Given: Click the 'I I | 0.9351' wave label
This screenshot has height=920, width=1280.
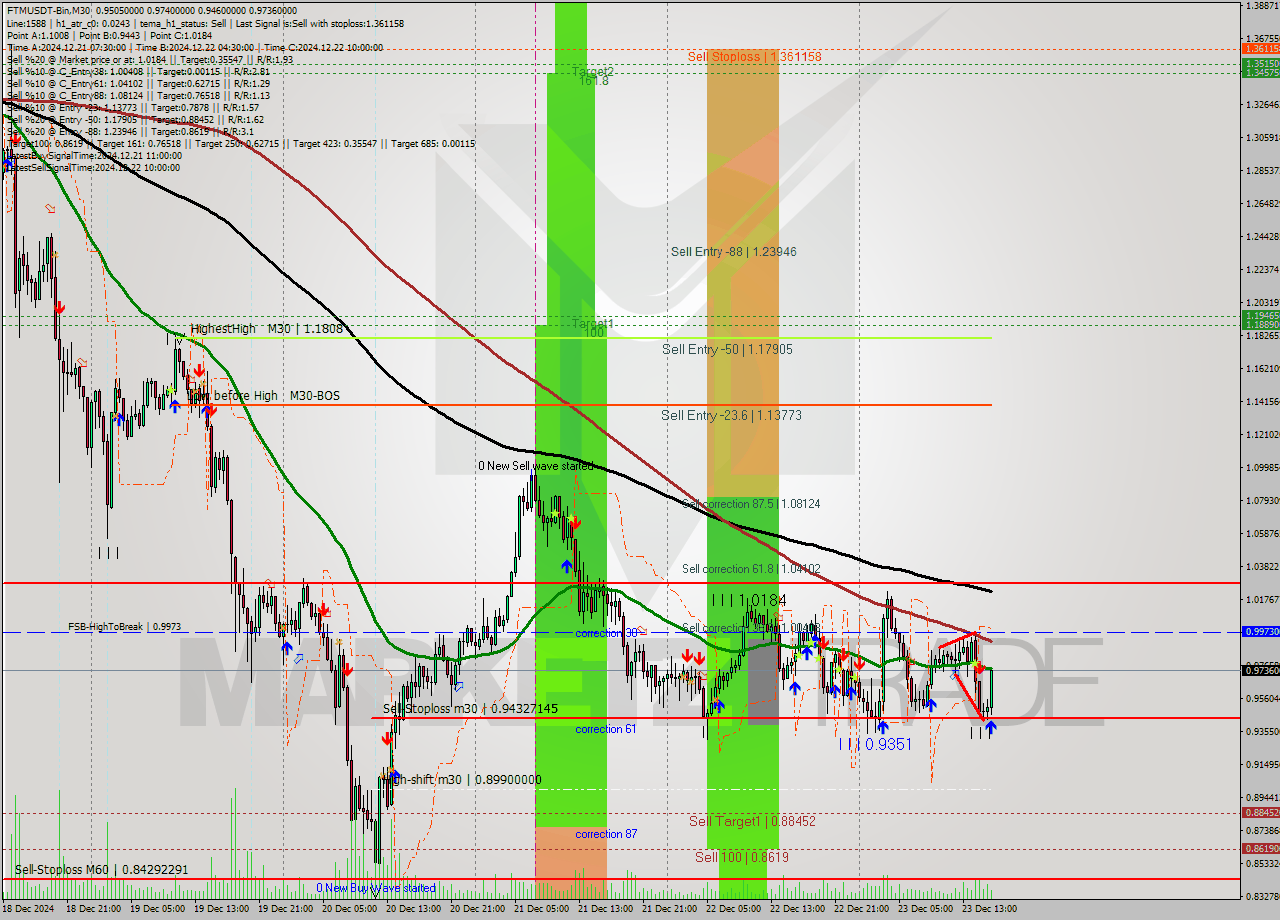Looking at the screenshot, I should coord(875,744).
